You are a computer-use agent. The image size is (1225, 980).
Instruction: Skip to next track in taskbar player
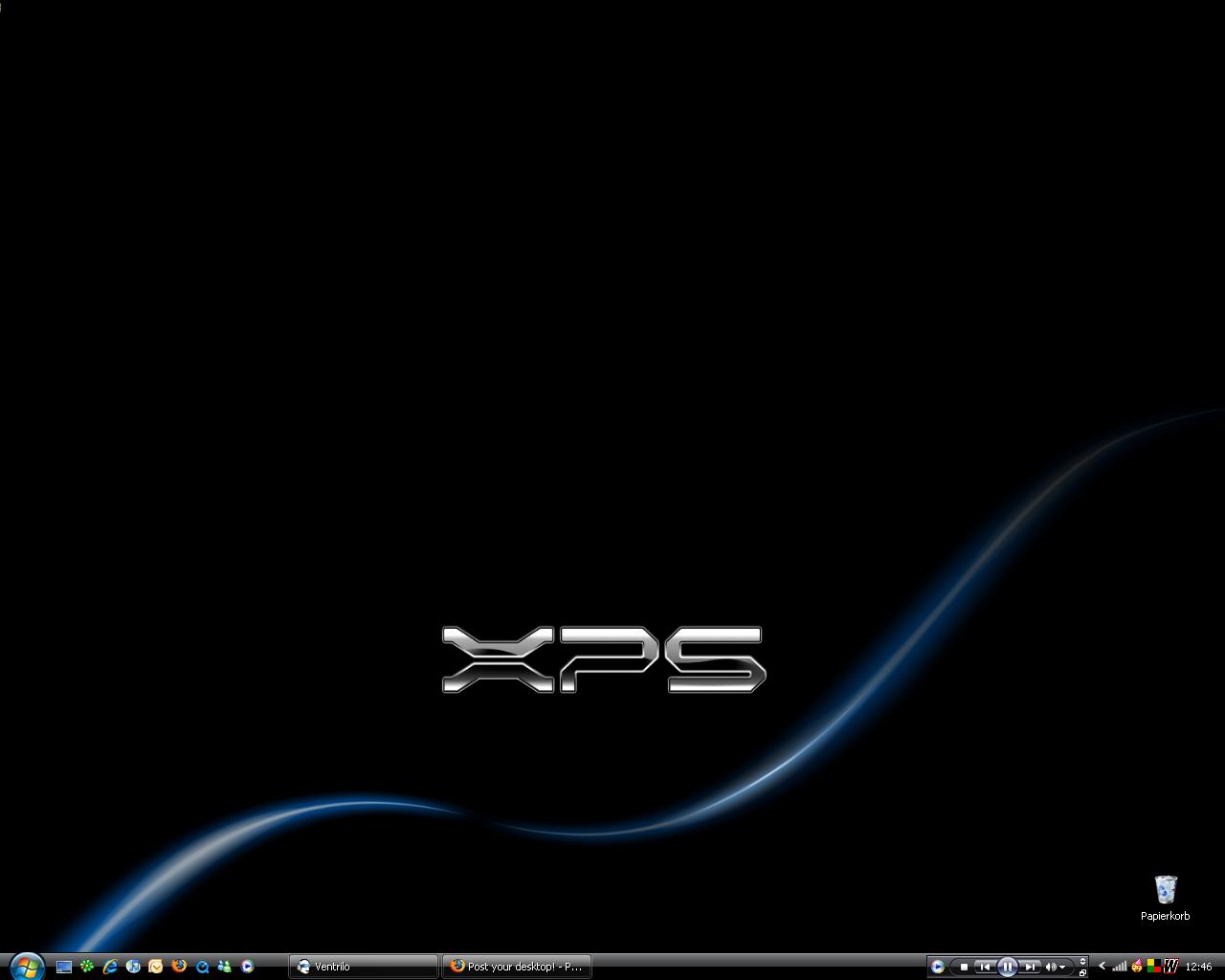point(1030,967)
